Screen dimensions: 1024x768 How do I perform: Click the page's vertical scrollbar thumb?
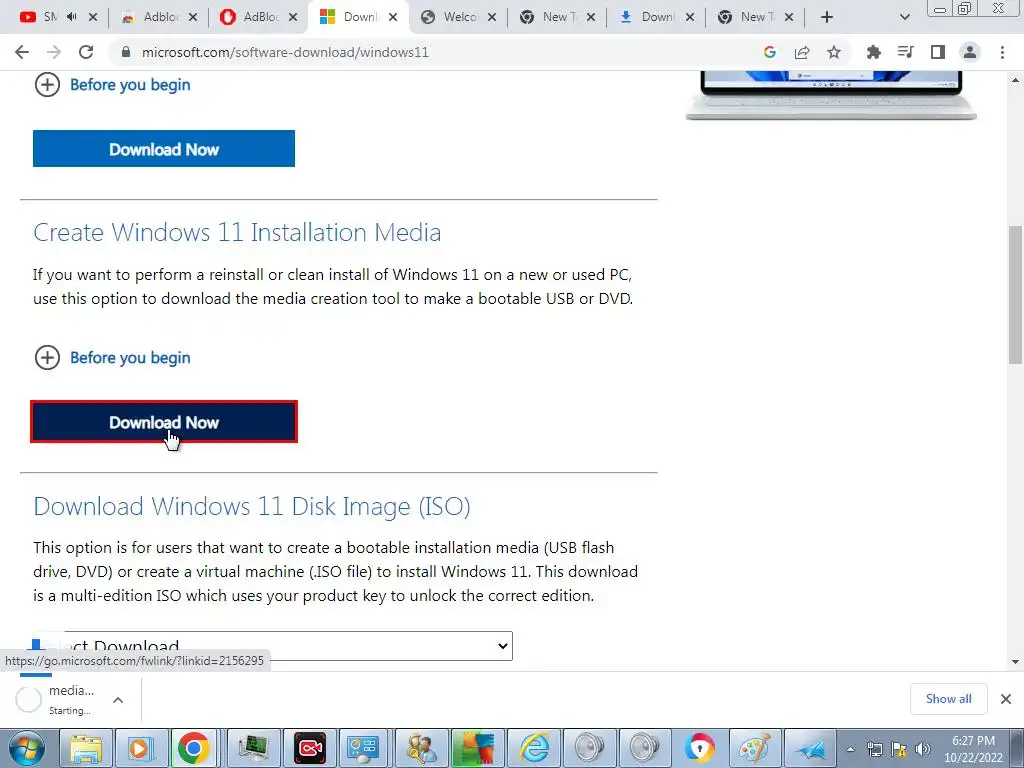pos(1015,294)
